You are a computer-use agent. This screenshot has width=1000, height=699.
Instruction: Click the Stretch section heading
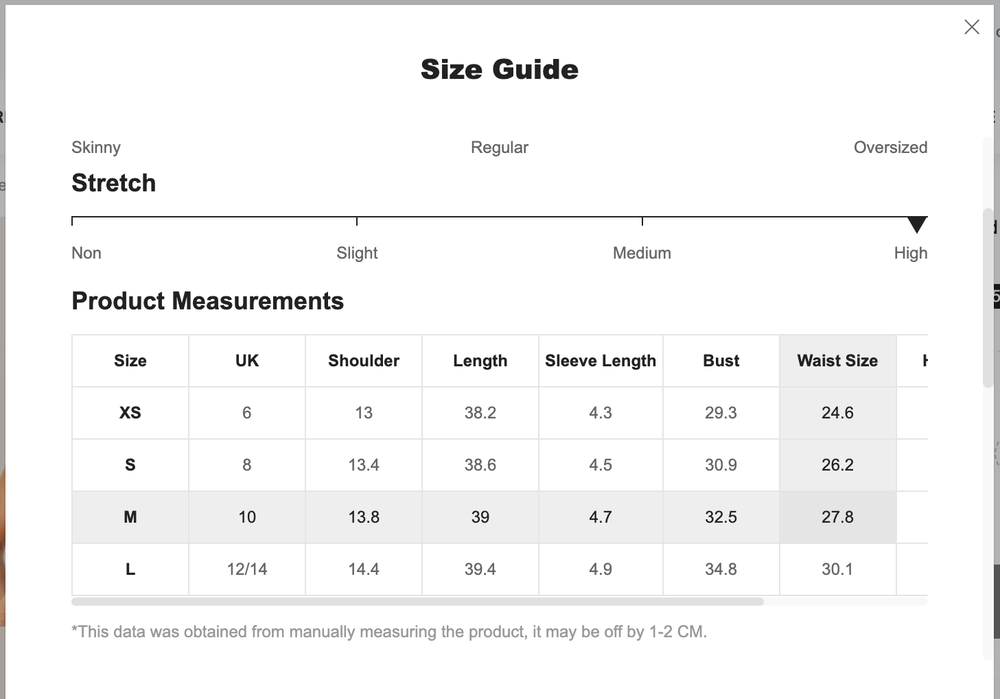pyautogui.click(x=113, y=183)
